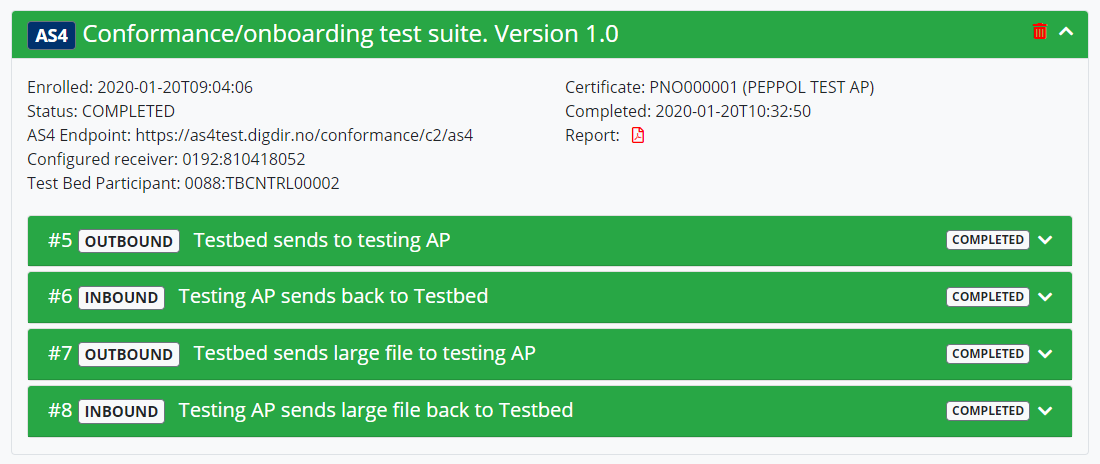
Task: Expand test #7 details chevron
Action: click(x=1047, y=354)
